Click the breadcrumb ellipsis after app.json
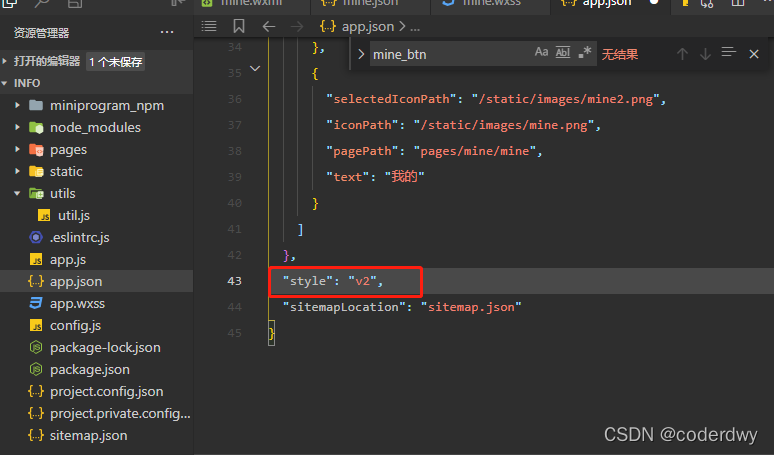The image size is (774, 455). (x=415, y=27)
